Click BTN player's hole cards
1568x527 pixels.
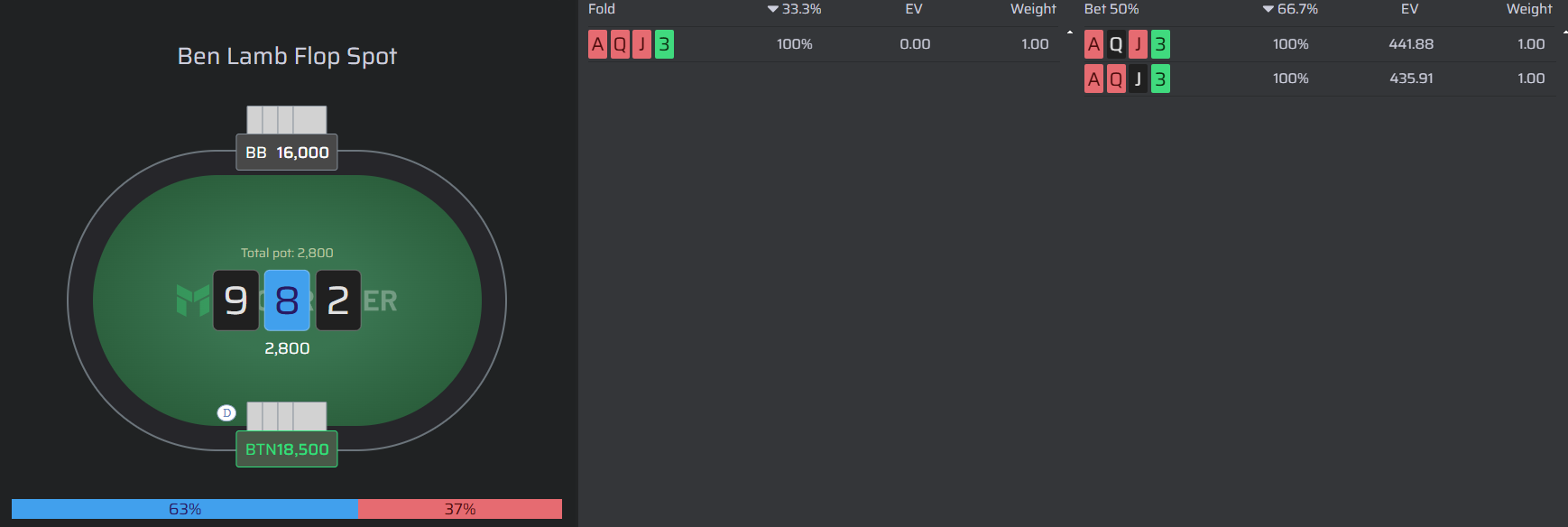pyautogui.click(x=287, y=416)
